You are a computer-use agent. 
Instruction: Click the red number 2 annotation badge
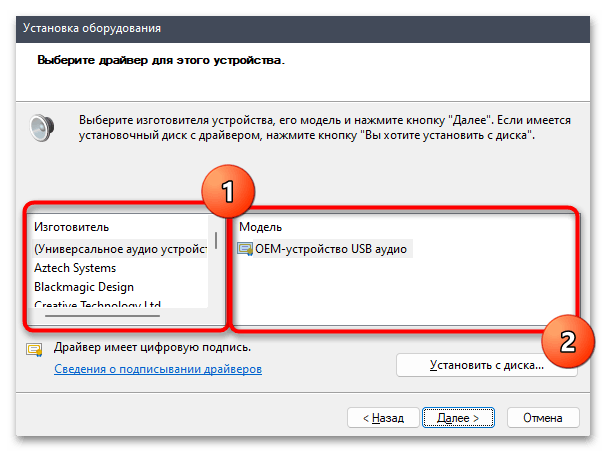click(568, 342)
